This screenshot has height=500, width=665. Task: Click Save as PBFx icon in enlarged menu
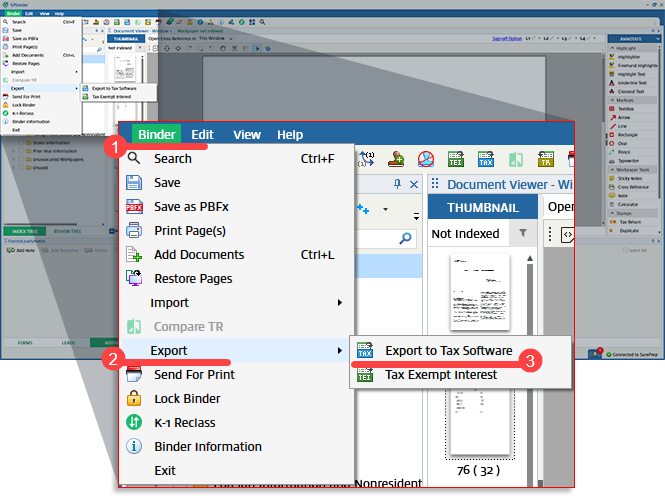tap(134, 207)
